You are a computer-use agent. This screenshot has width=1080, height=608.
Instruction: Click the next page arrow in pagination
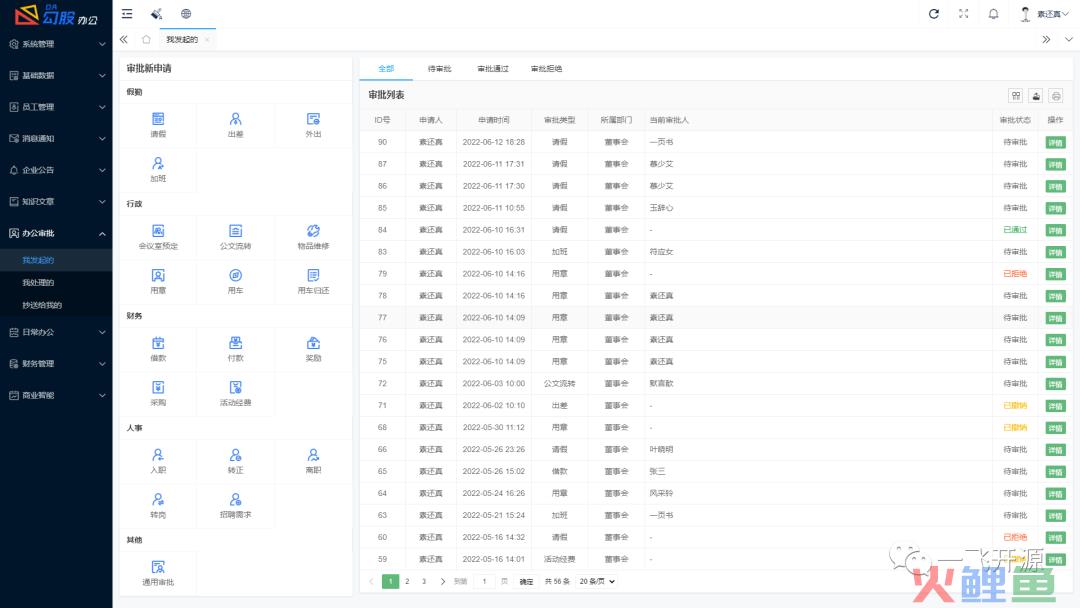pyautogui.click(x=442, y=582)
